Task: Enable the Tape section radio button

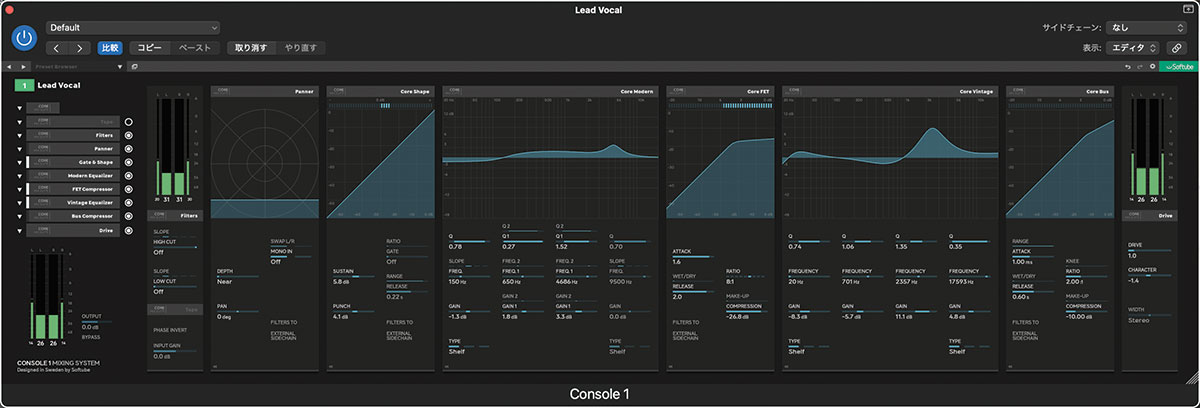Action: pos(129,121)
